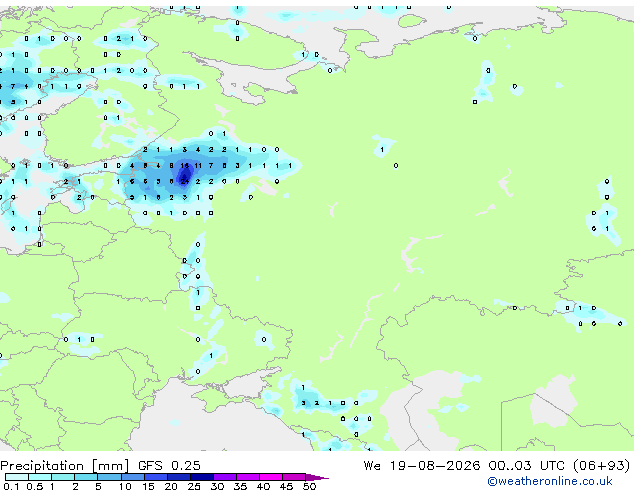The height and width of the screenshot is (490, 634).
Task: Select the "11" precipitation value on the map
Action: [x=198, y=165]
